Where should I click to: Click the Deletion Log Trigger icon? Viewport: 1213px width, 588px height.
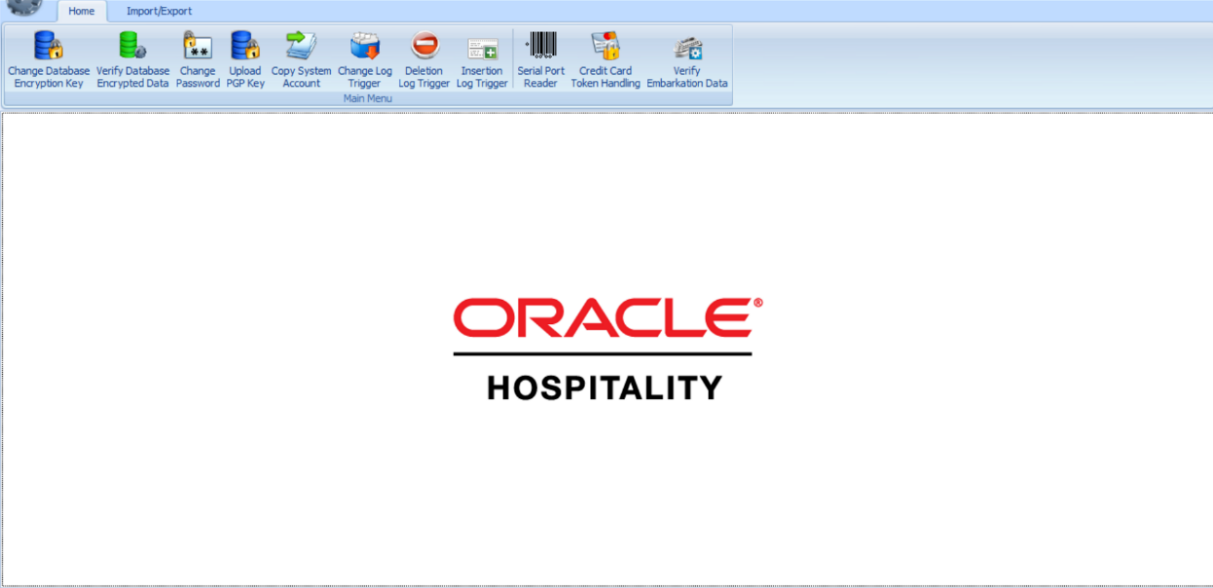(423, 58)
